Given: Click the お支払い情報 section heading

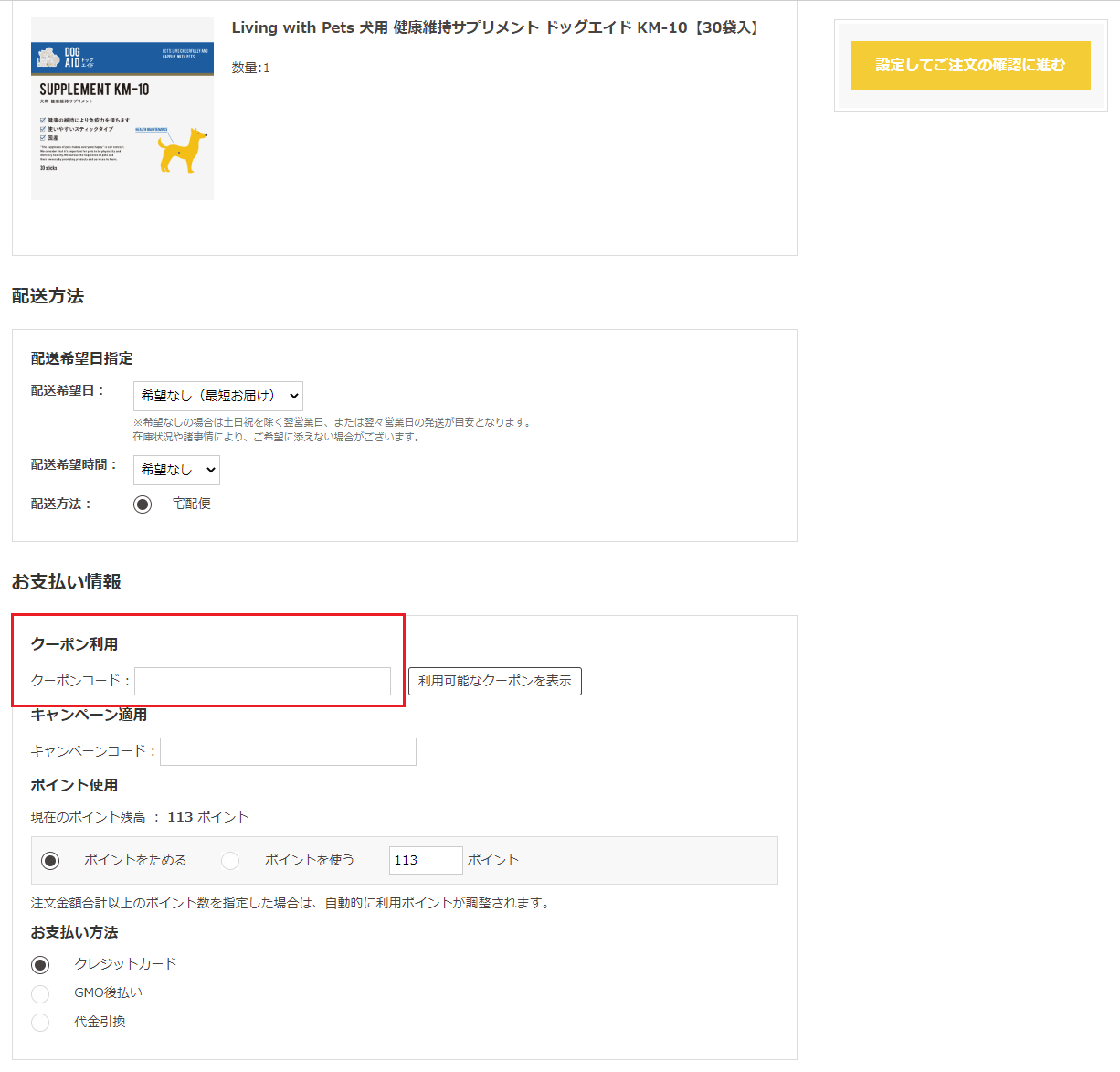Looking at the screenshot, I should pyautogui.click(x=67, y=582).
